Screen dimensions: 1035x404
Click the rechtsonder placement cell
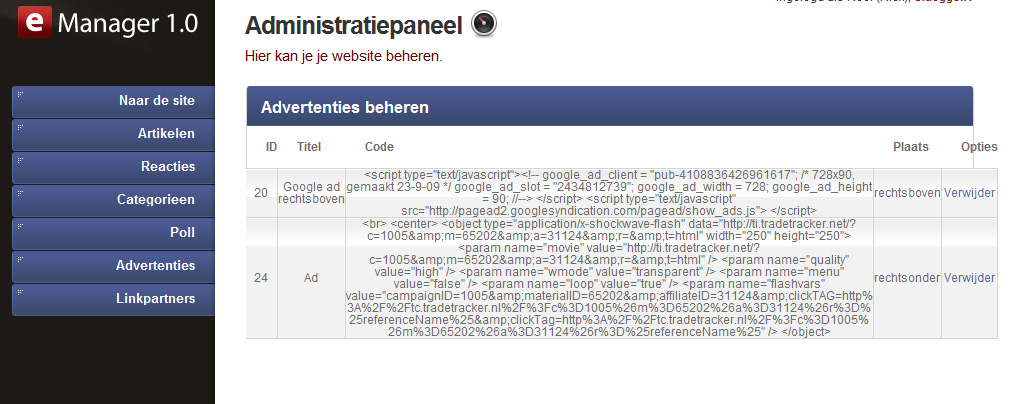point(907,278)
